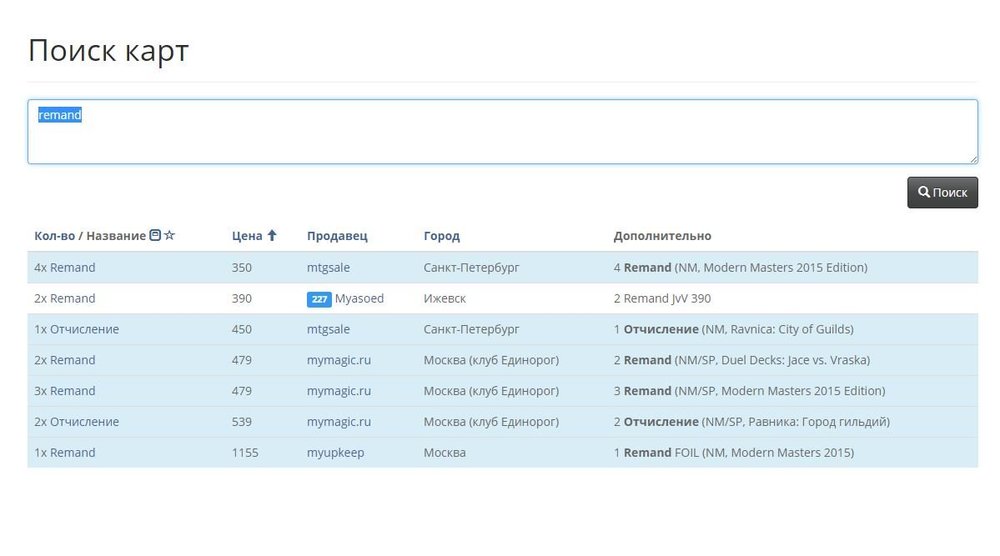Open the myupkeep seller link
This screenshot has height=556, width=1000.
pyautogui.click(x=335, y=453)
